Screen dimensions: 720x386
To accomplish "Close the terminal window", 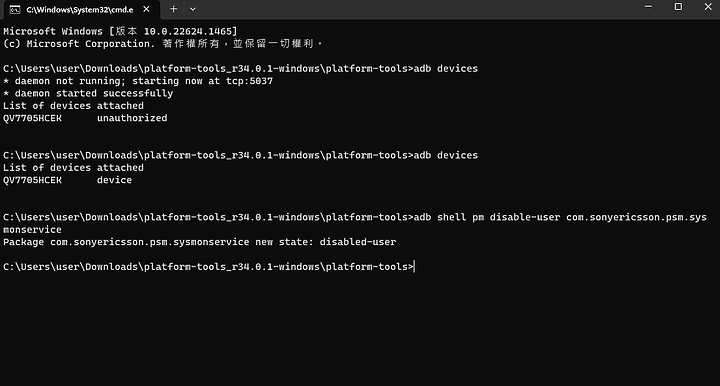I will click(x=708, y=7).
